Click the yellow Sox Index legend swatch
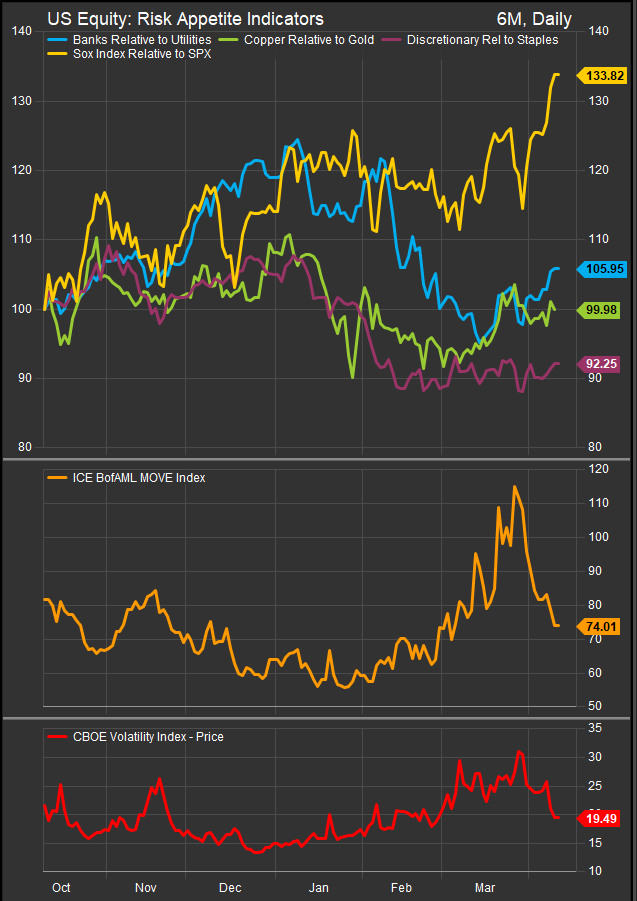 pyautogui.click(x=58, y=54)
